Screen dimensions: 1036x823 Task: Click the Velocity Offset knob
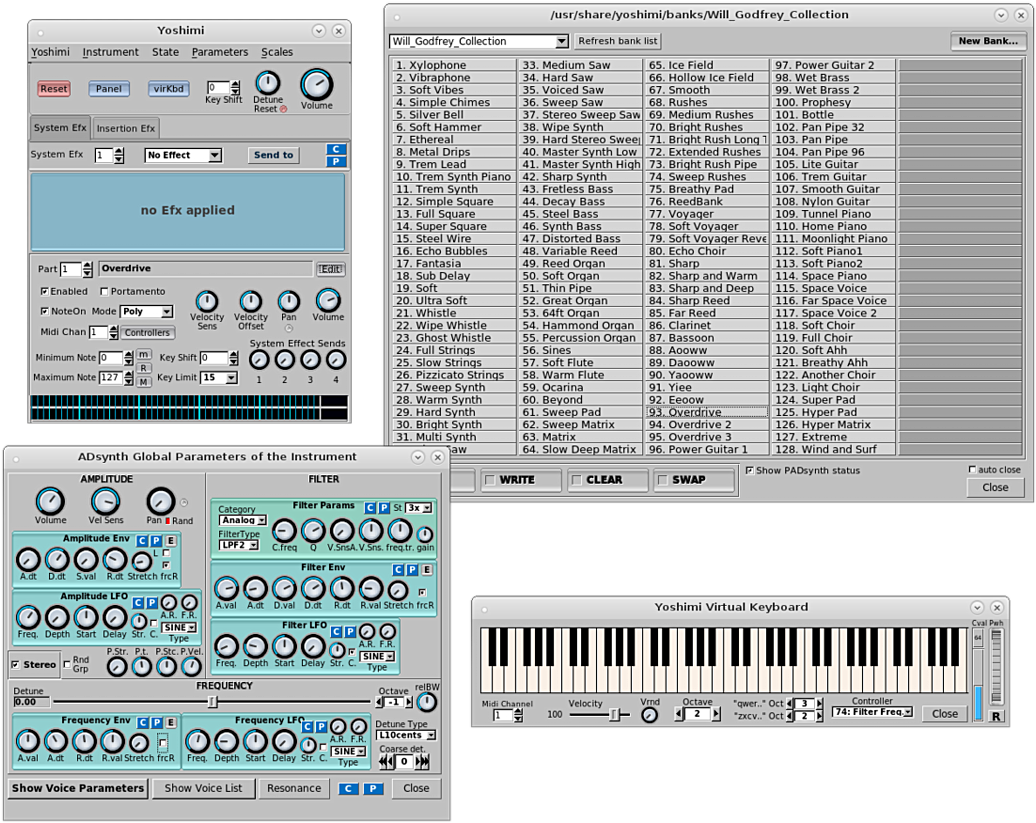(x=250, y=301)
